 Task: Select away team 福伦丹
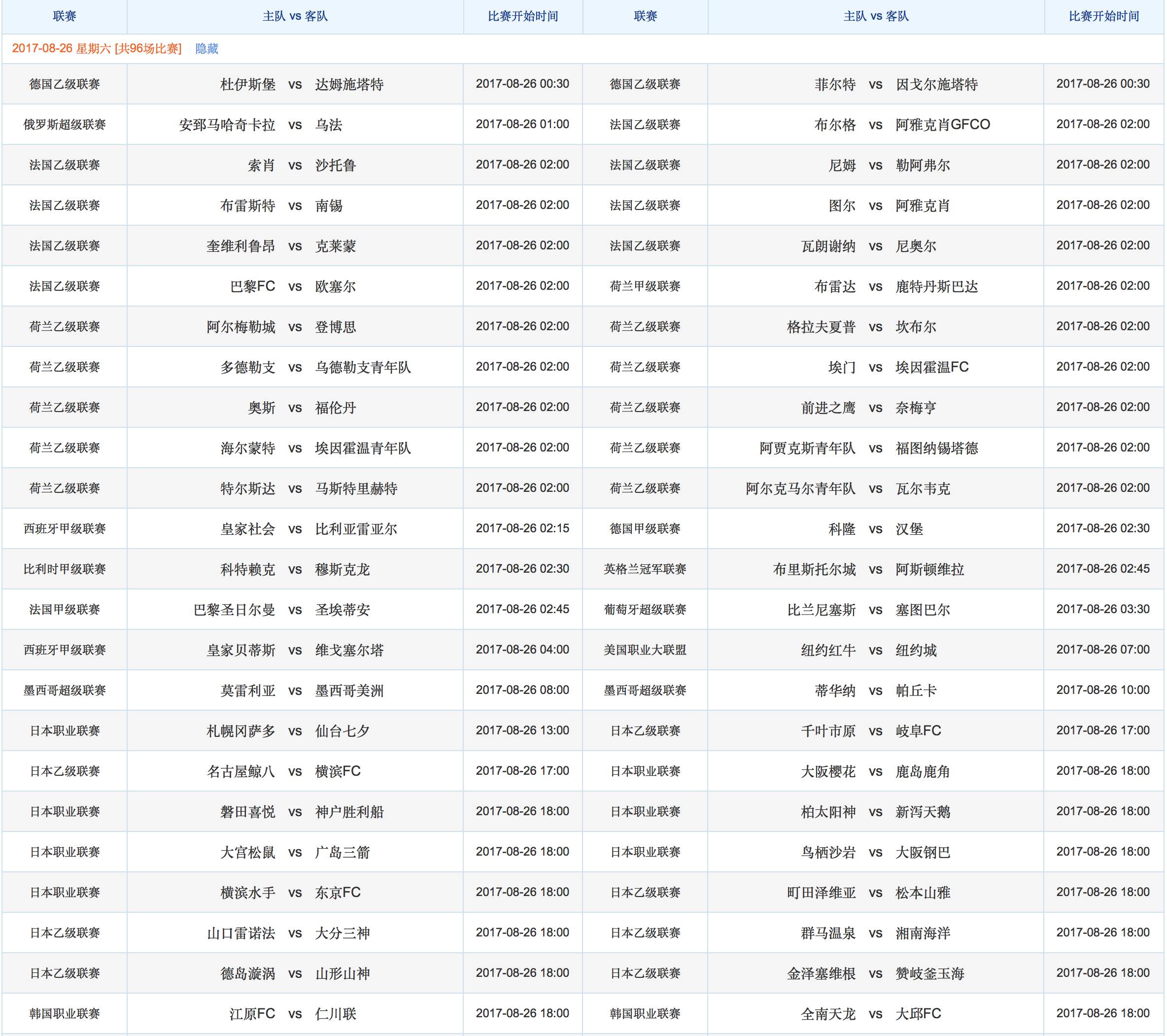point(336,408)
